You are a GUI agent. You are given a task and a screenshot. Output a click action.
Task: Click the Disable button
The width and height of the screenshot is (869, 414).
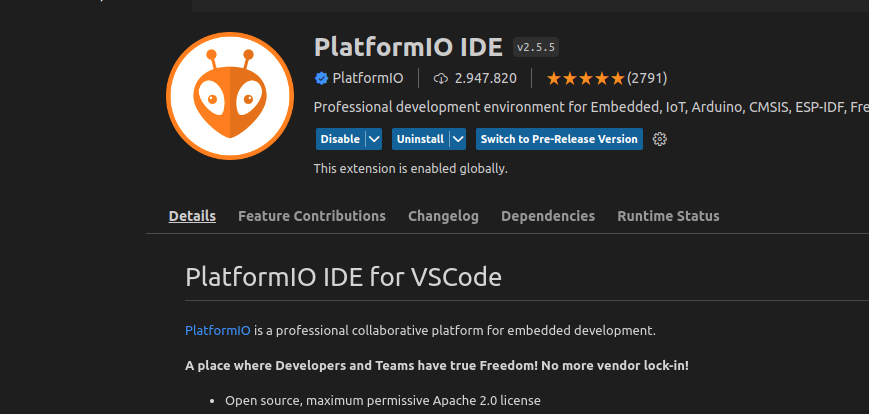coord(340,139)
